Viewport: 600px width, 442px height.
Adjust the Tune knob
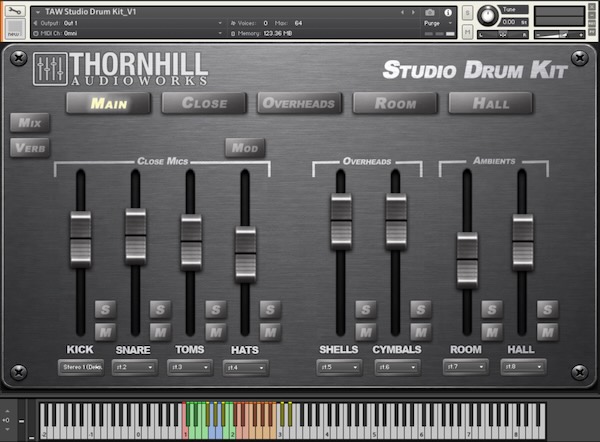[487, 16]
